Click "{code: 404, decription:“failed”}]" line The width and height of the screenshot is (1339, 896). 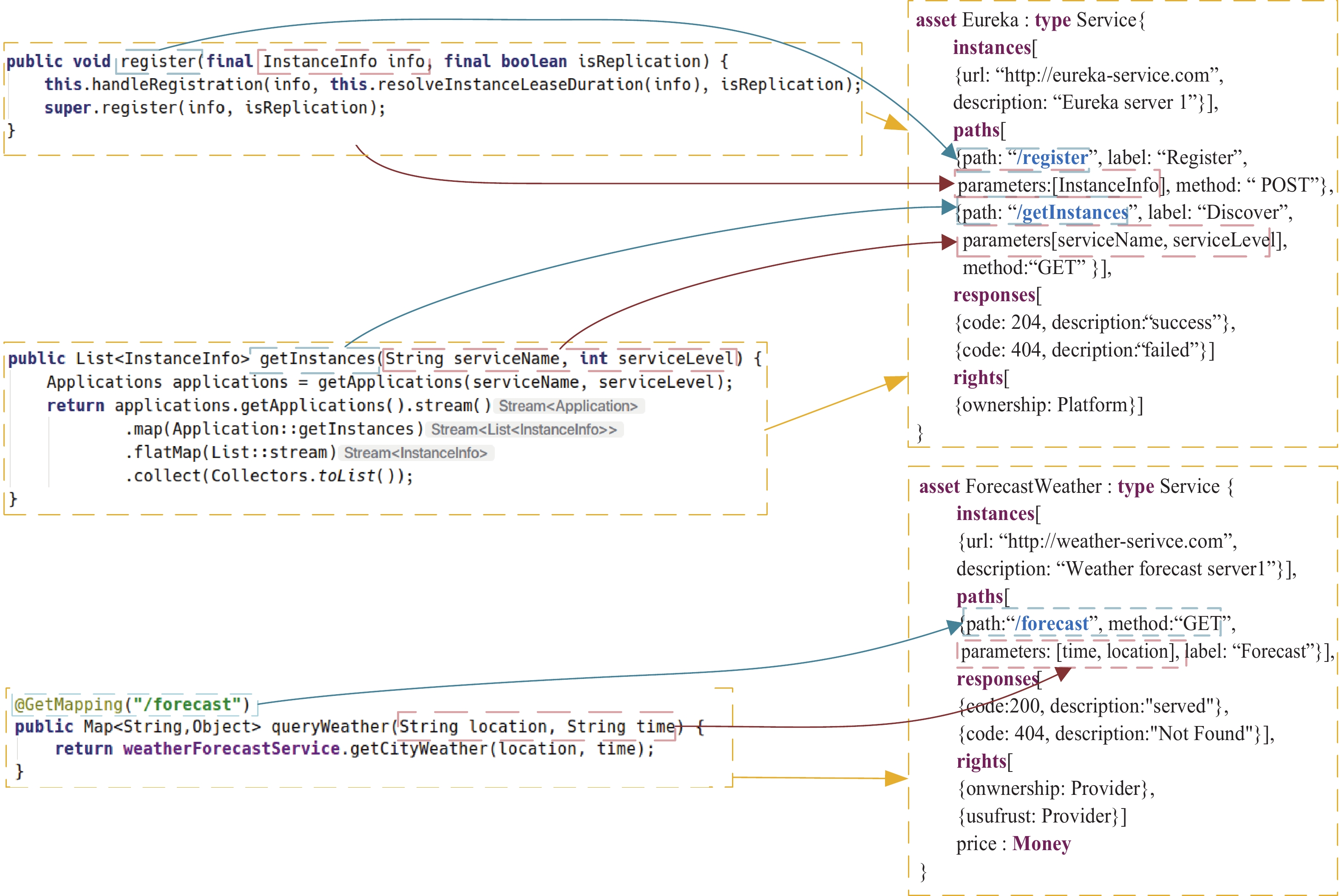coord(1084,350)
